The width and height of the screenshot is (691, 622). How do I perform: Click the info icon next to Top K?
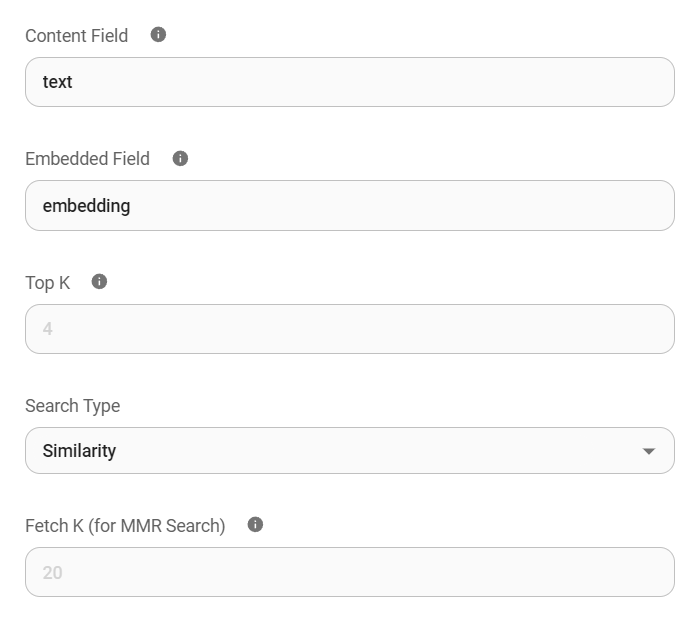(99, 282)
